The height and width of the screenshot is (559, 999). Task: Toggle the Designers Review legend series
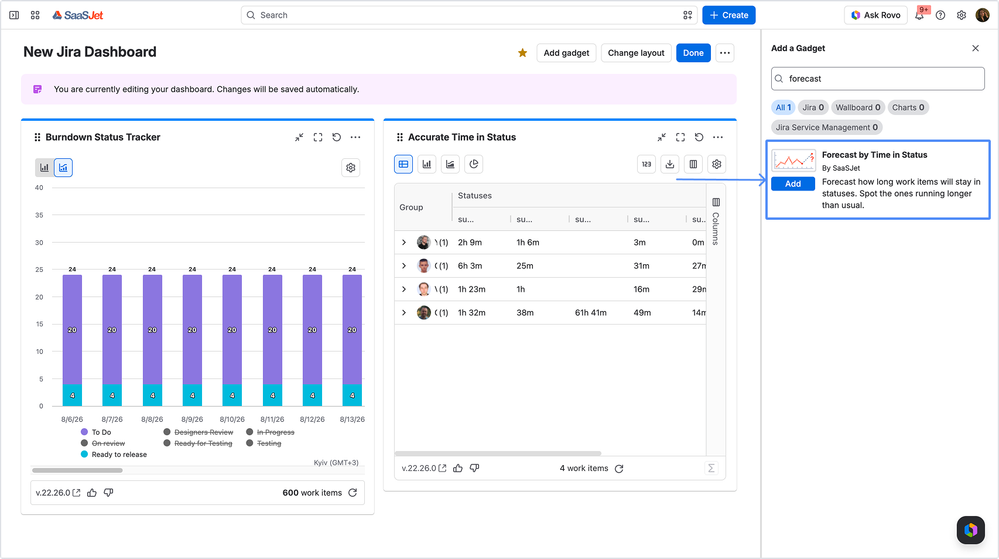click(x=199, y=432)
